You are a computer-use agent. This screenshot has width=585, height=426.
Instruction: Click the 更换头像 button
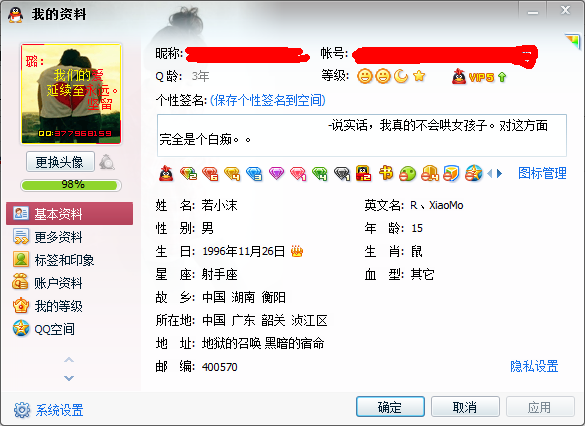pos(60,162)
